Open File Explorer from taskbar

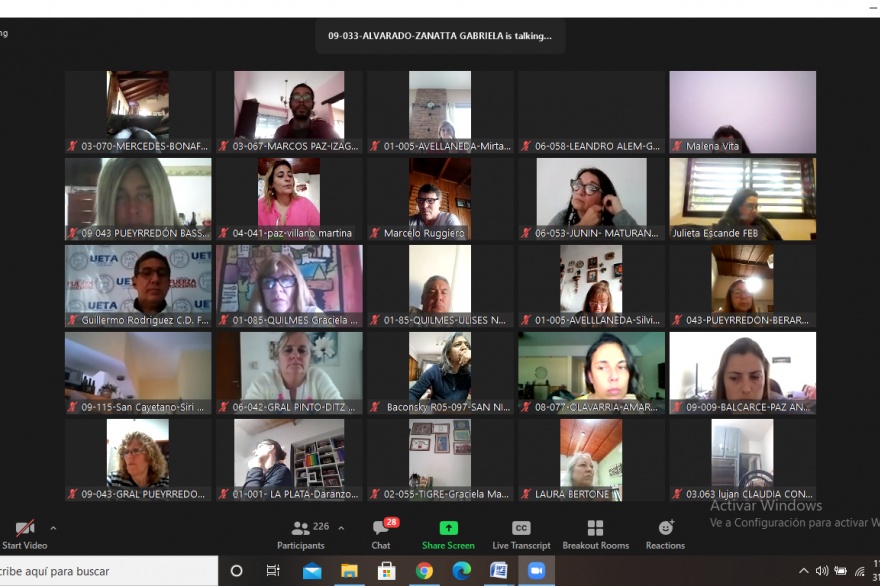349,571
